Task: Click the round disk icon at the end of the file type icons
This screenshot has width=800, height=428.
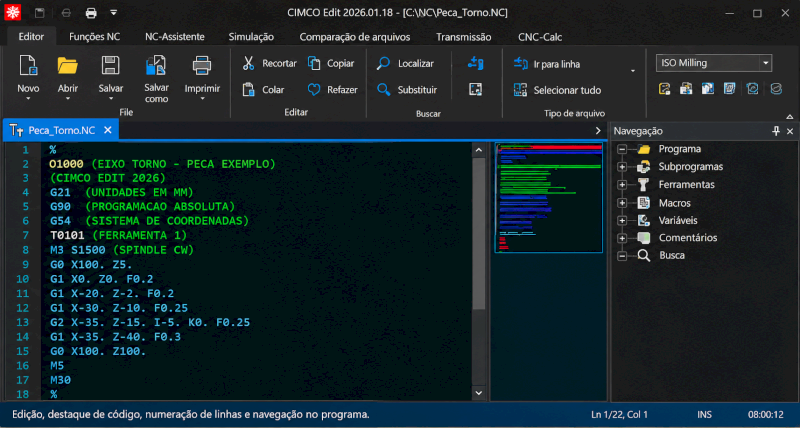Action: pyautogui.click(x=776, y=89)
